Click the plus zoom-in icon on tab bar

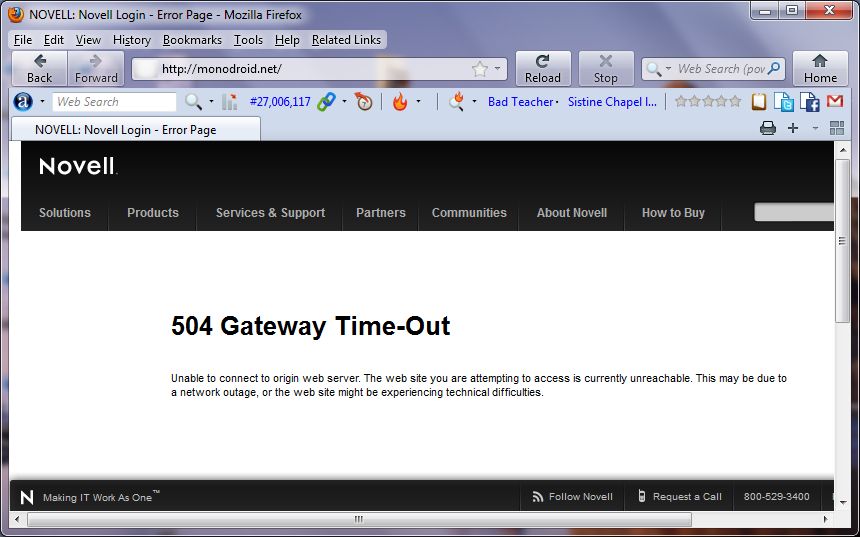coord(793,128)
